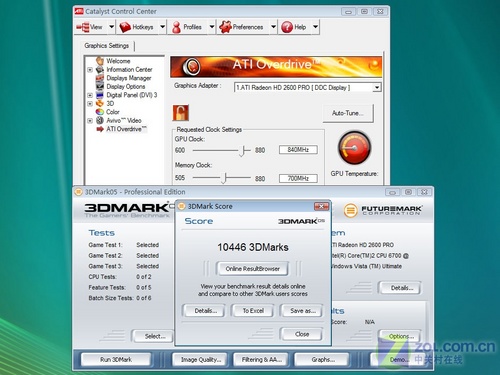Click the Graphs button

pos(323,359)
